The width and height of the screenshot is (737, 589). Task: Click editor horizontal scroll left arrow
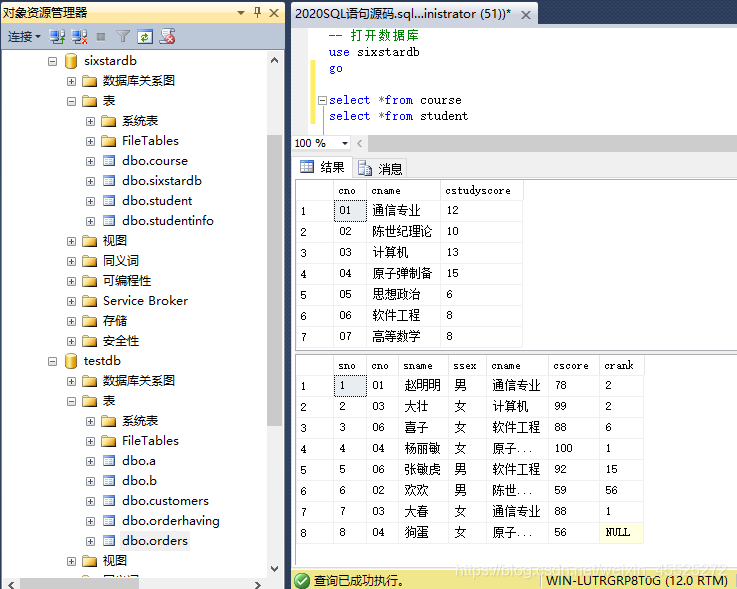tap(360, 143)
